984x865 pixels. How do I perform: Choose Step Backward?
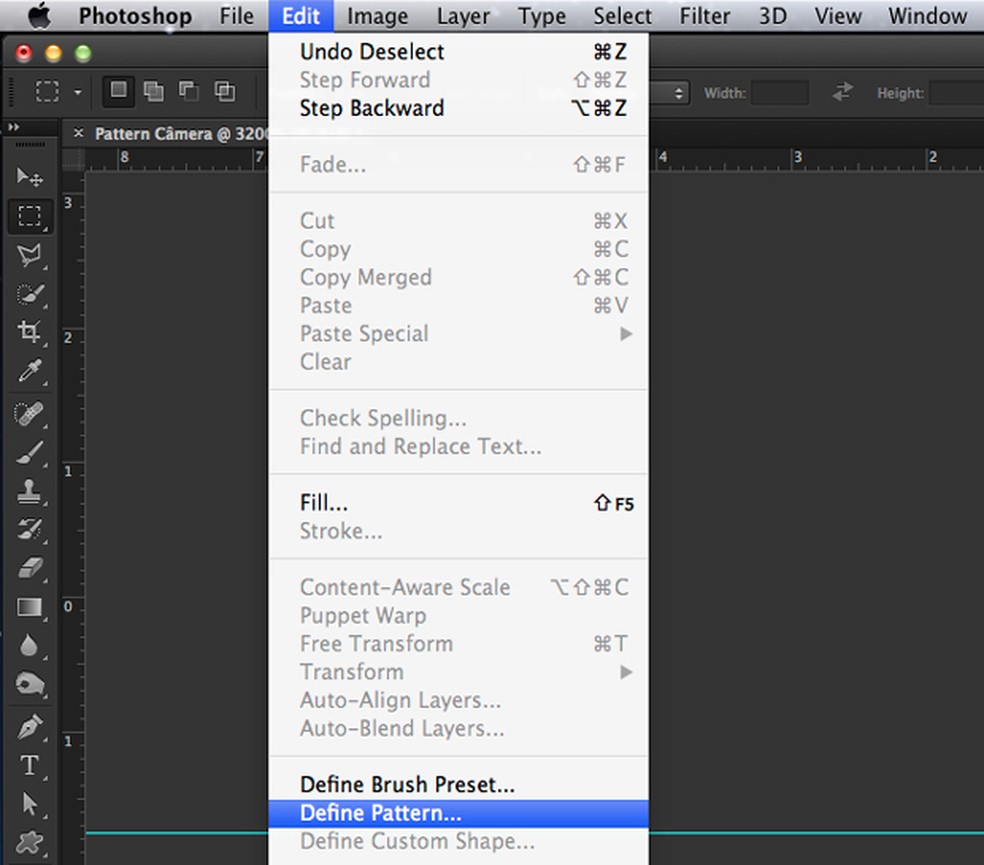click(459, 109)
